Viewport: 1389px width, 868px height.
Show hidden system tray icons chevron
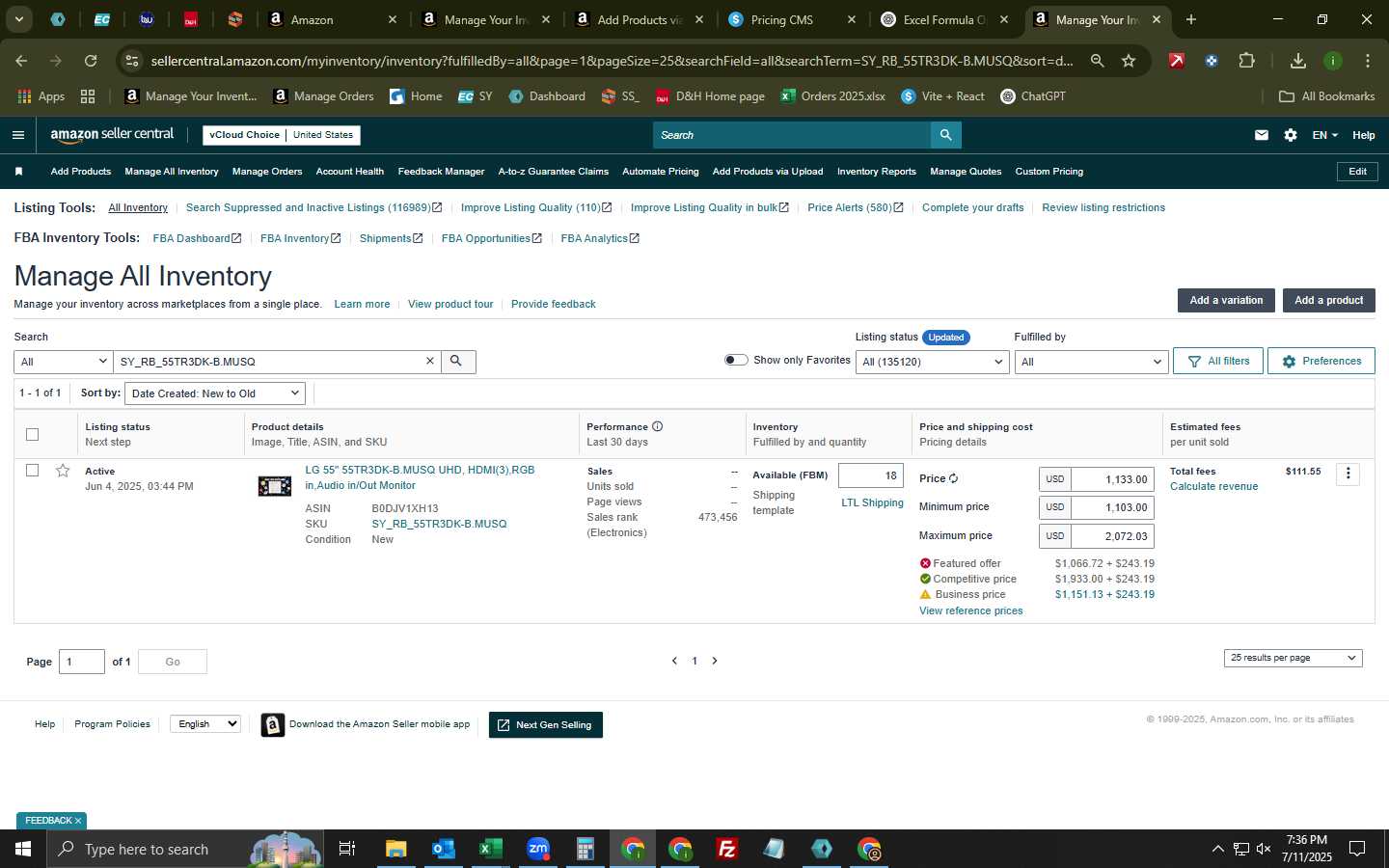[x=1217, y=849]
